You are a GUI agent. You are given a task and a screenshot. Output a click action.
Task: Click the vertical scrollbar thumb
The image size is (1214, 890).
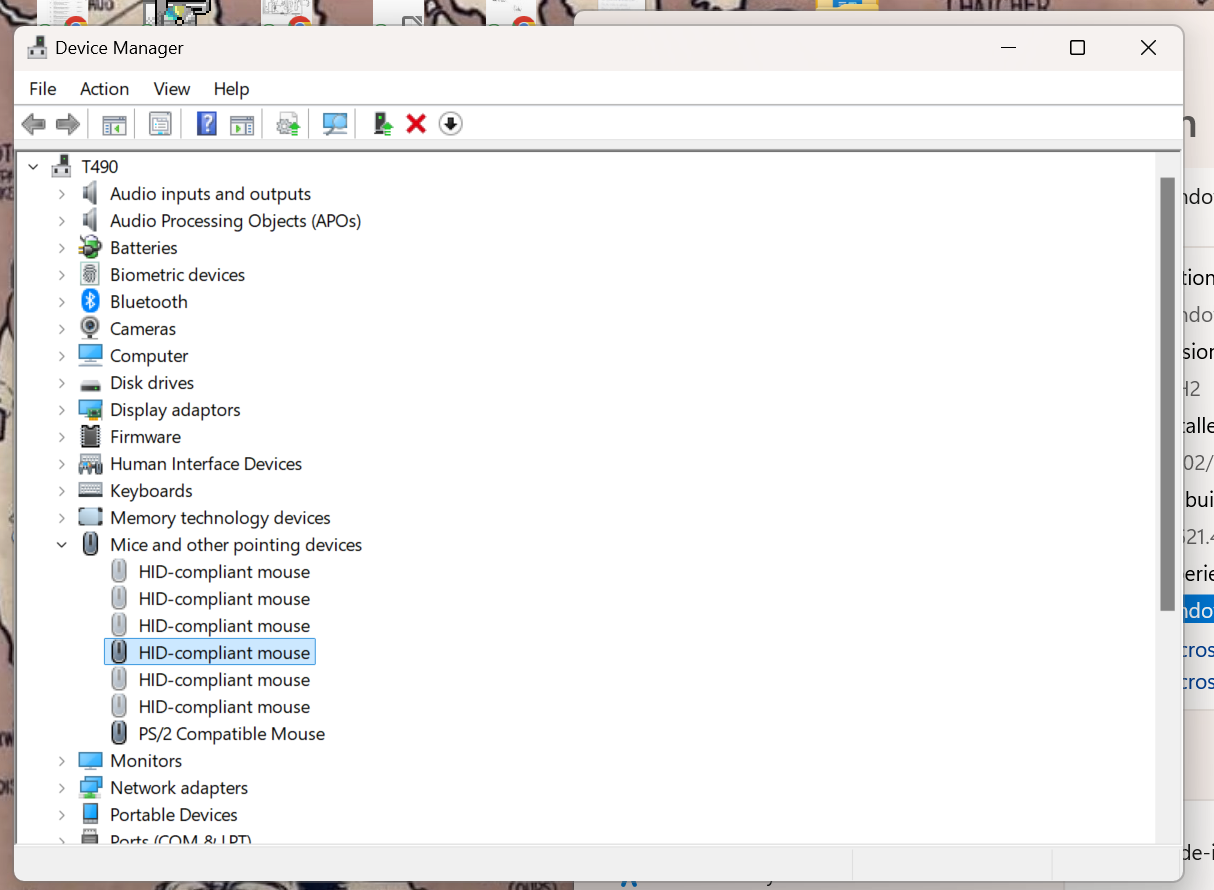click(1167, 394)
